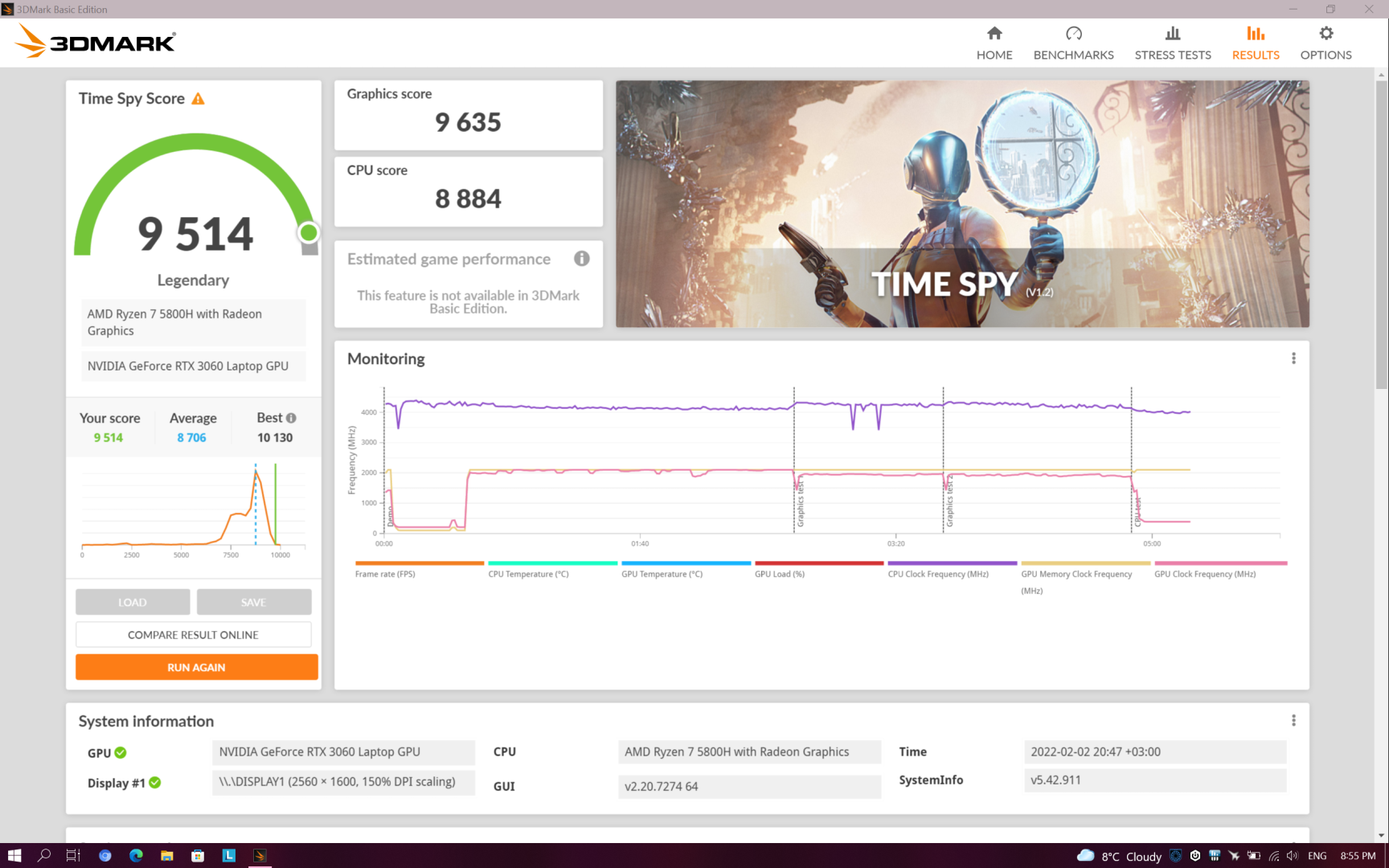
Task: Click the SystemInfo version v5.42.911
Action: [x=1155, y=780]
